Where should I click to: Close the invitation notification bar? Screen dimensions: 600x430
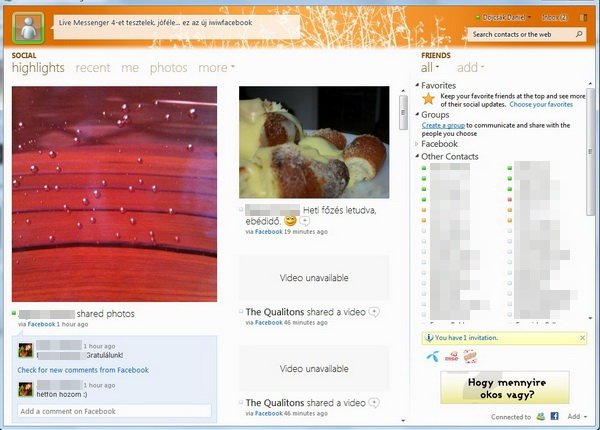click(x=582, y=338)
